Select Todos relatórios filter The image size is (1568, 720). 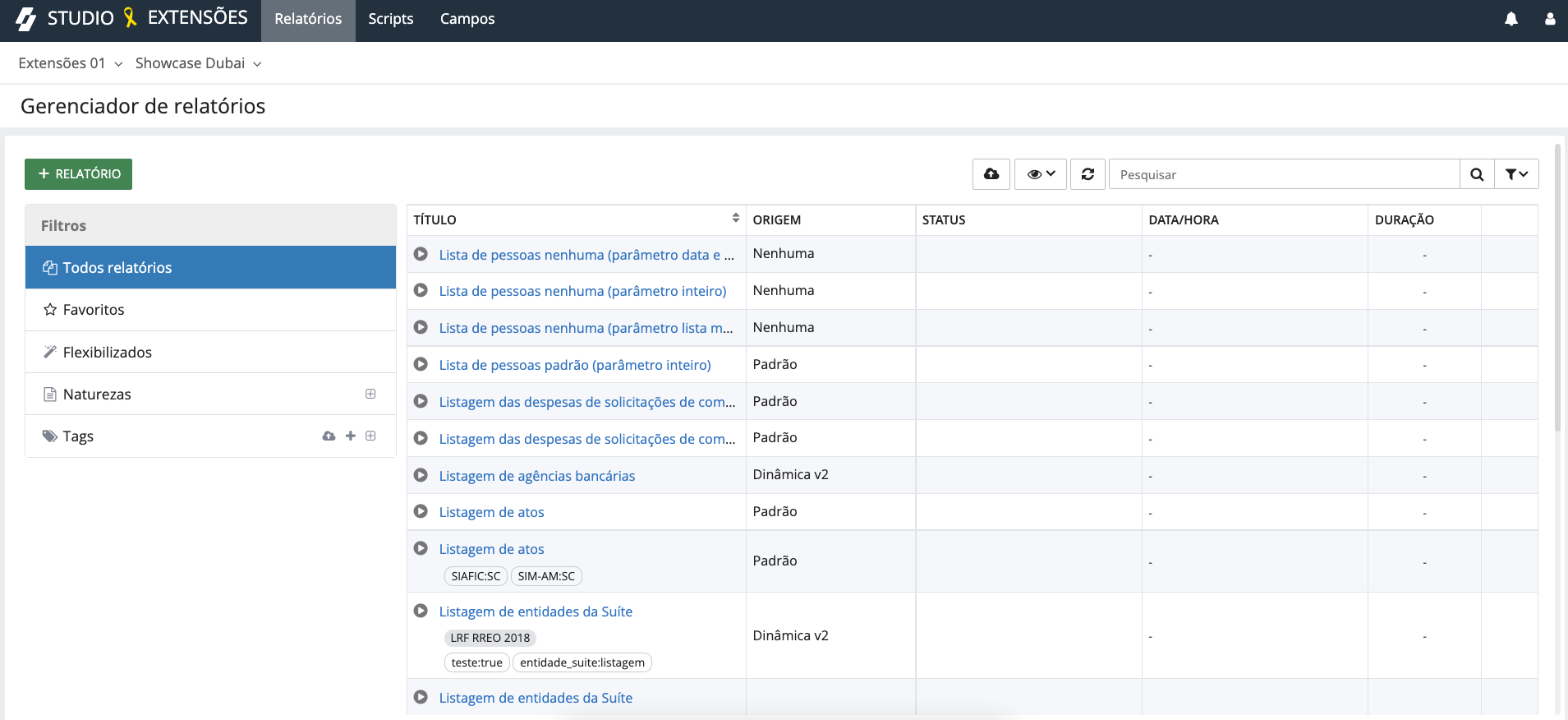tap(210, 267)
